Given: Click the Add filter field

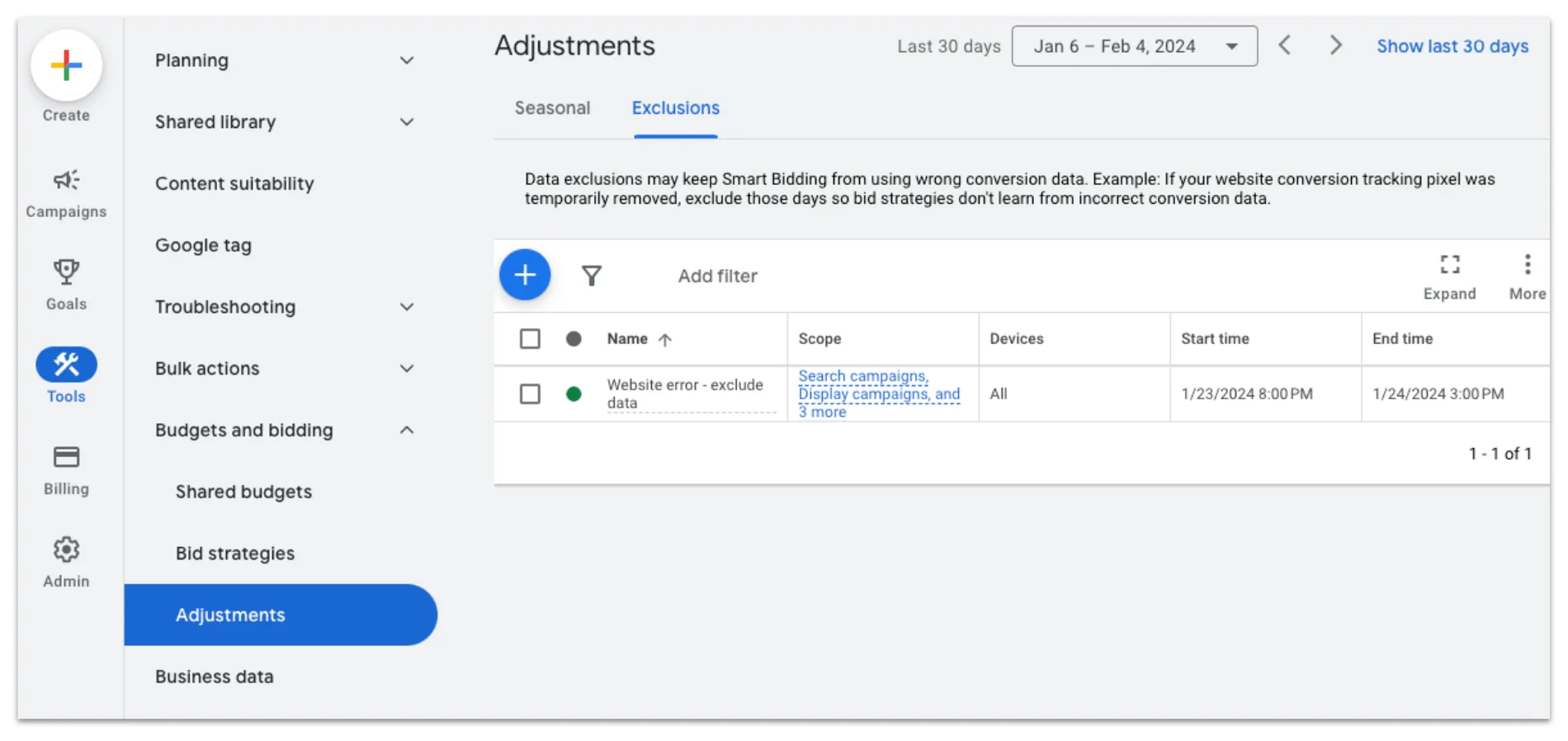Looking at the screenshot, I should (717, 276).
